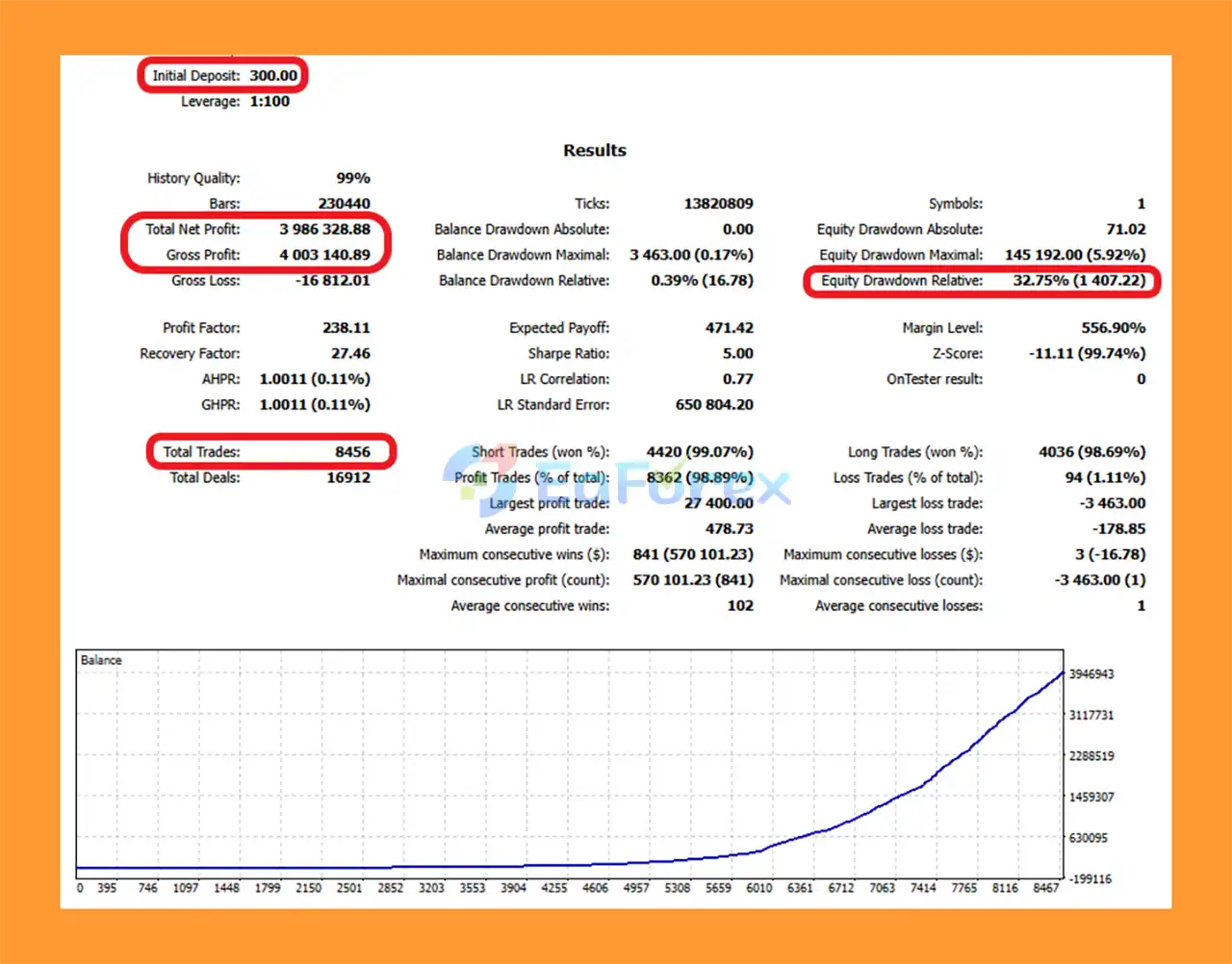Viewport: 1232px width, 964px height.
Task: Click the Total Trades value 8456
Action: point(352,452)
